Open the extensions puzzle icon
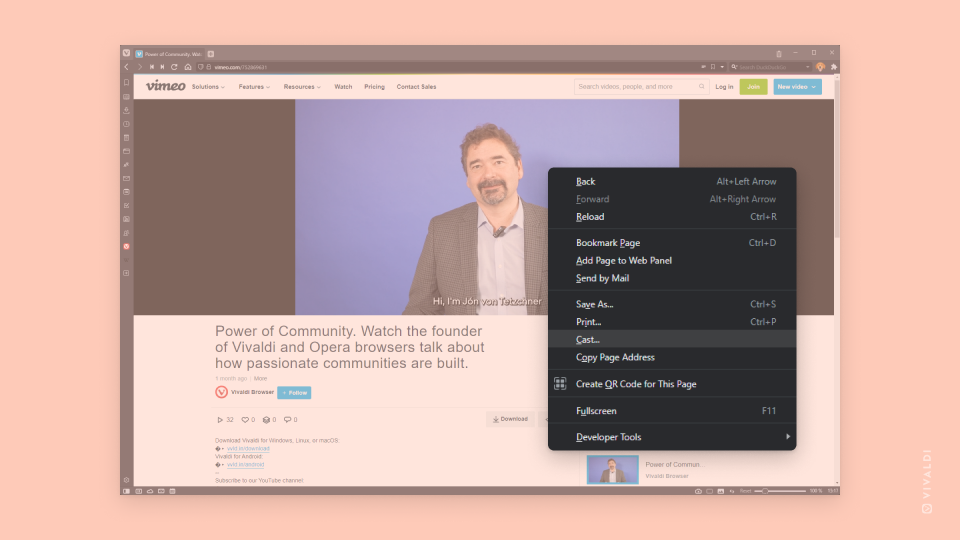 [833, 67]
